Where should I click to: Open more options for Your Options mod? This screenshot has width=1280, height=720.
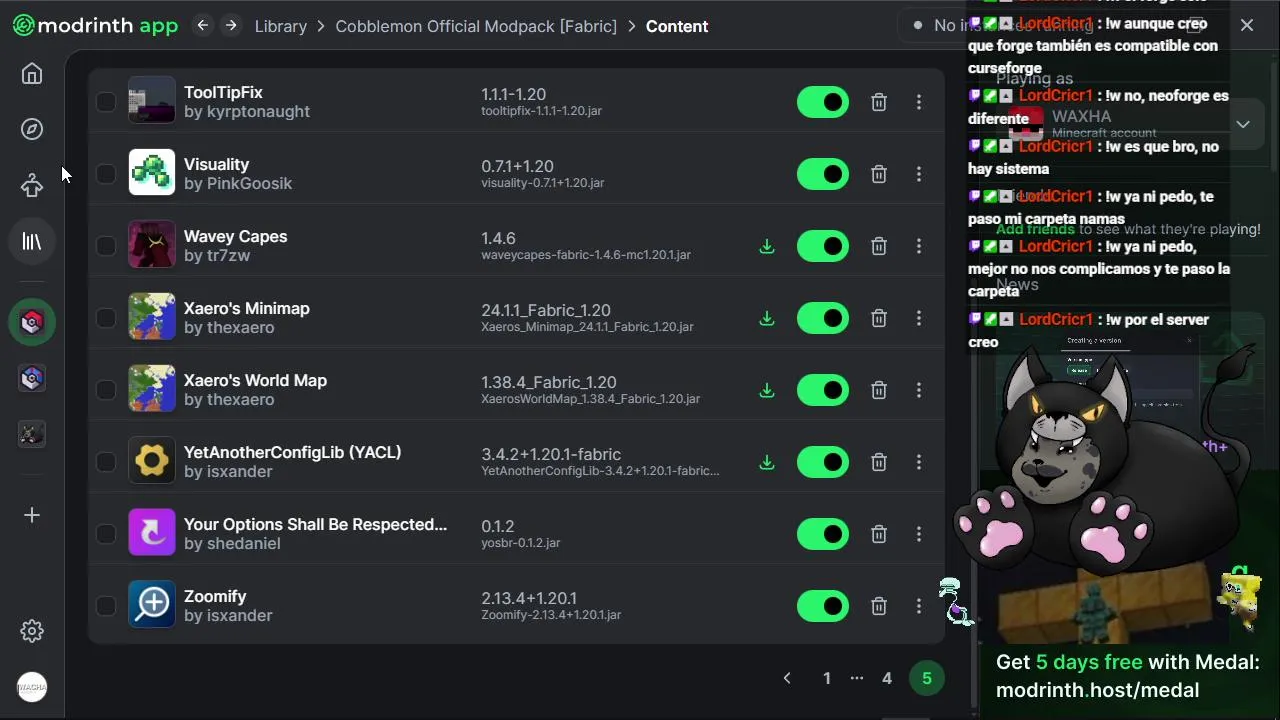pyautogui.click(x=919, y=534)
